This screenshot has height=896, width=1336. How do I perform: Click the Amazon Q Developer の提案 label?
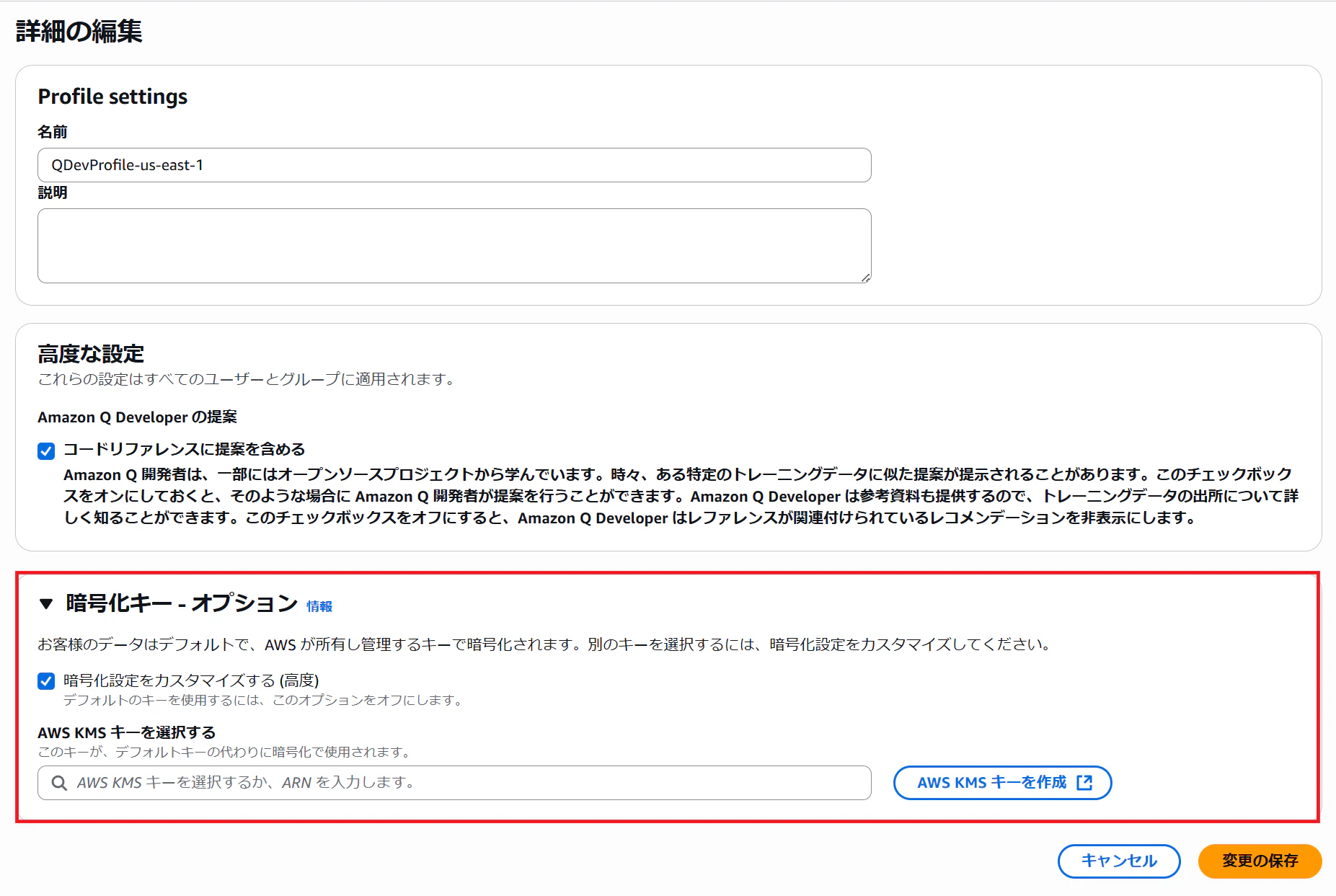coord(137,417)
